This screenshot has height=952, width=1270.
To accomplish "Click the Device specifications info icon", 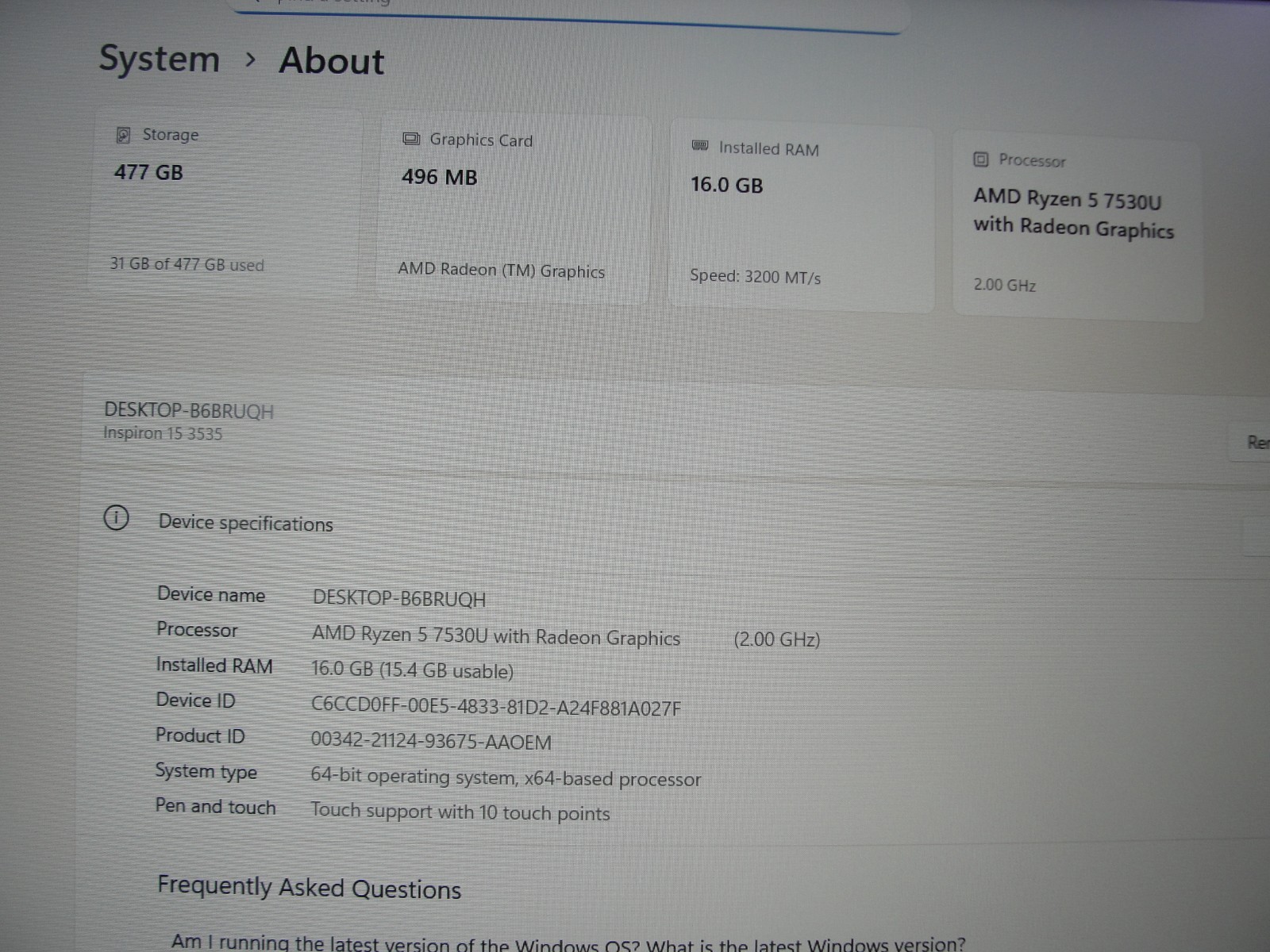I will [117, 518].
